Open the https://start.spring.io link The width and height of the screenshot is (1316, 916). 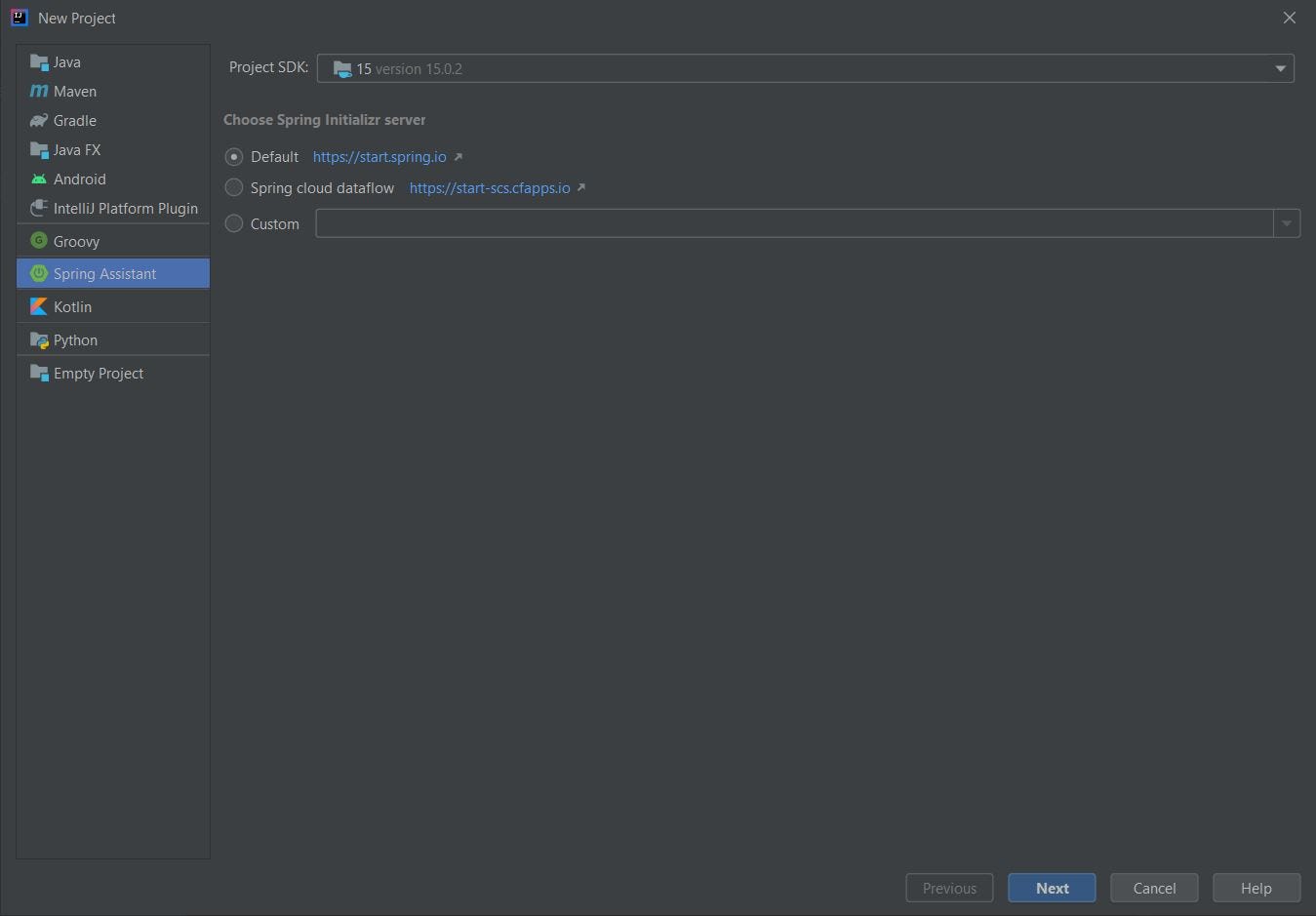pyautogui.click(x=379, y=157)
